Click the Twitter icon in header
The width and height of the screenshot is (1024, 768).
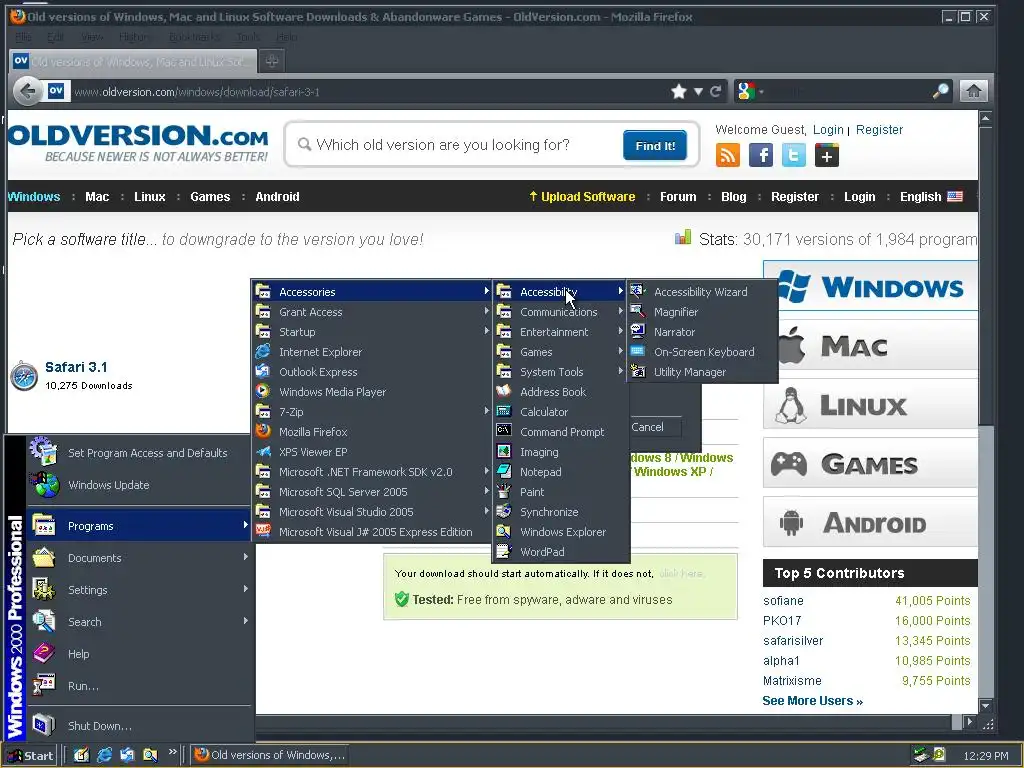793,155
